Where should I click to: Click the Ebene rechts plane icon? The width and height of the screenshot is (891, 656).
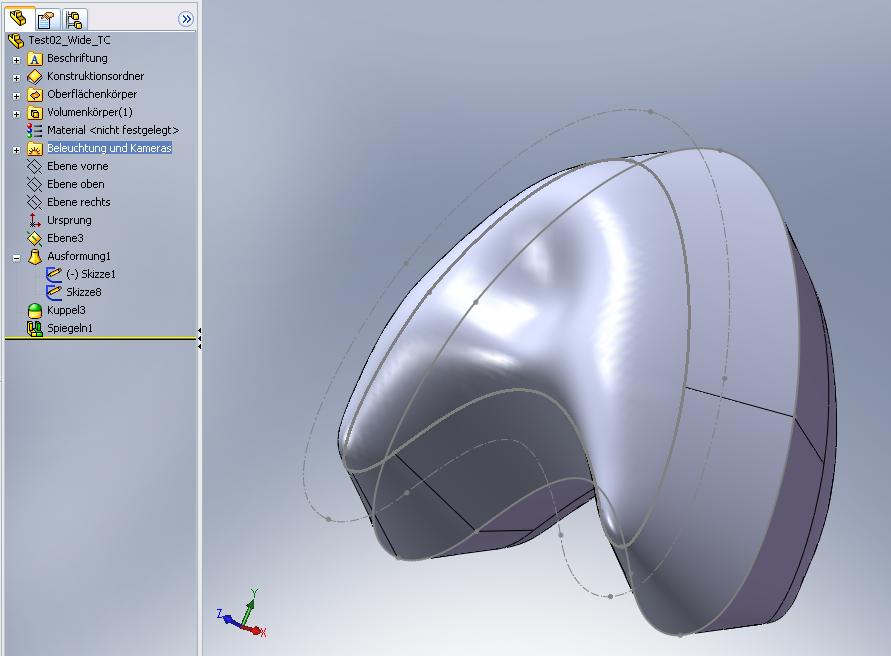click(35, 202)
